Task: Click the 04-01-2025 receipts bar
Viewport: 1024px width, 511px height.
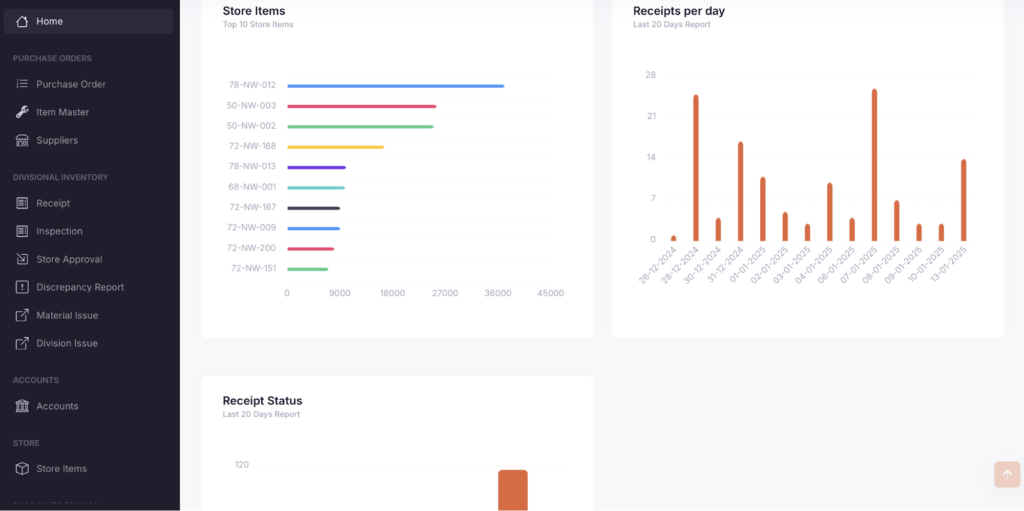Action: 829,212
